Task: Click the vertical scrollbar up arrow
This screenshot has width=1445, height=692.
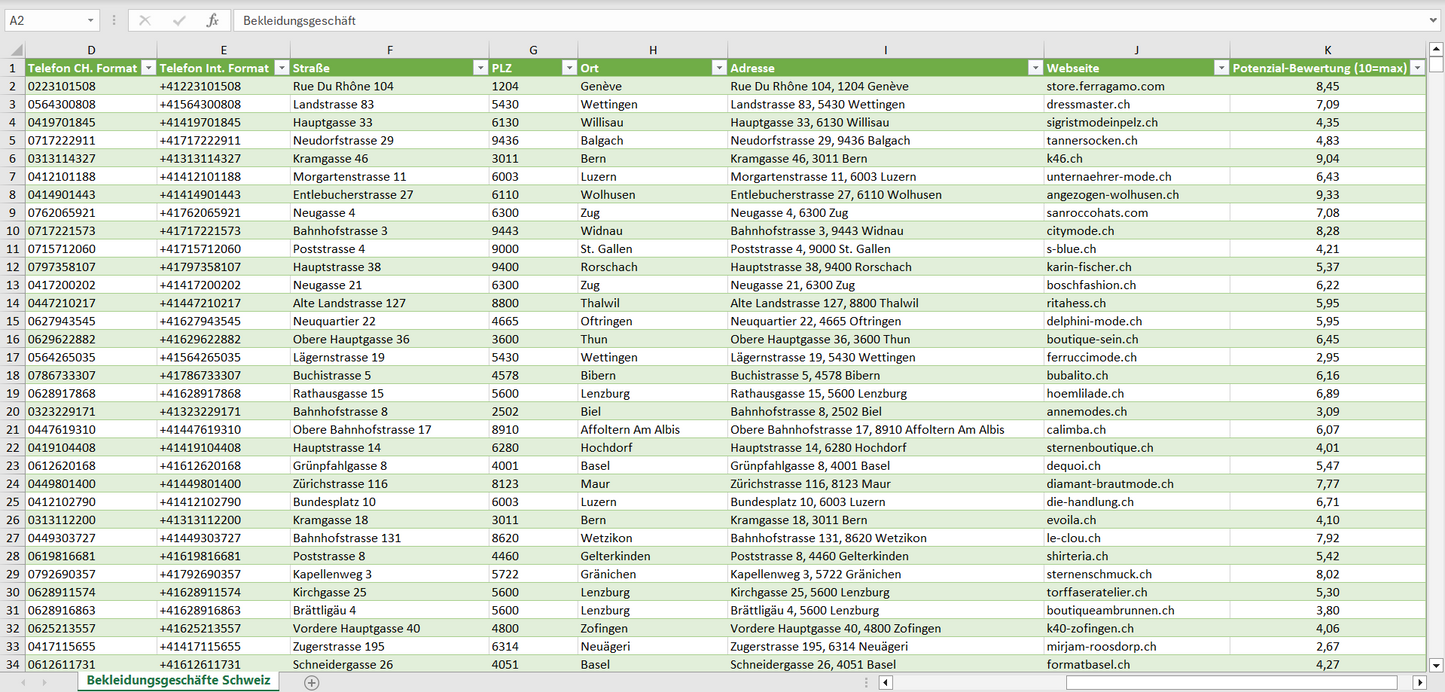Action: (1436, 50)
